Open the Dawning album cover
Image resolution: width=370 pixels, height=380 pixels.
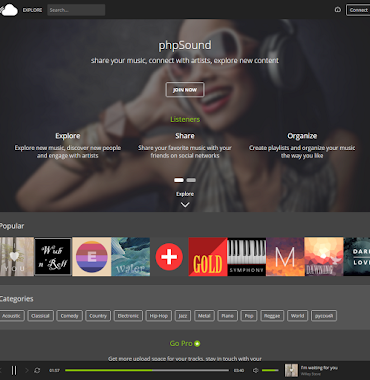pos(324,257)
